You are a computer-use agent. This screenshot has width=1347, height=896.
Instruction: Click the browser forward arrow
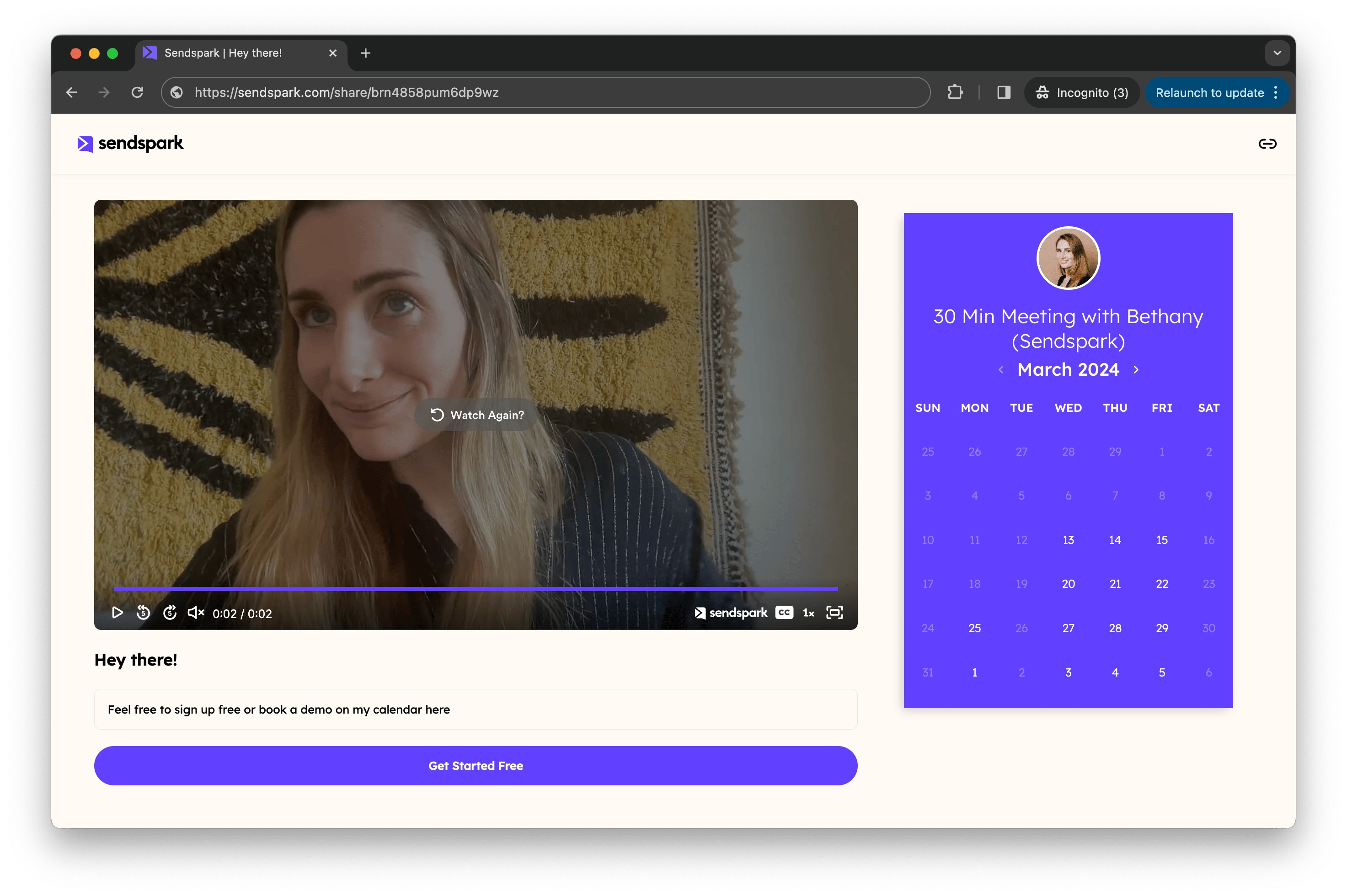[104, 92]
